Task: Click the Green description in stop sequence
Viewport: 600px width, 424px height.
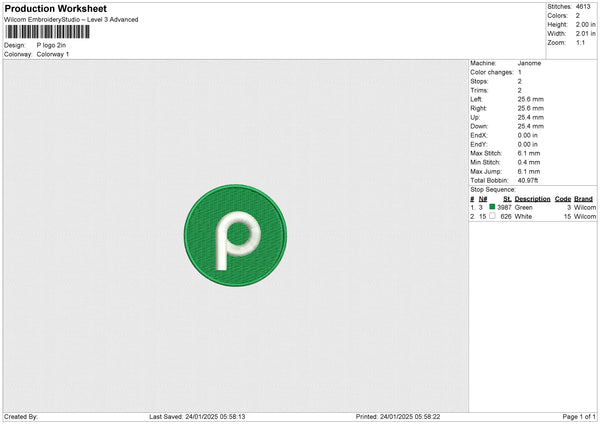Action: 523,208
